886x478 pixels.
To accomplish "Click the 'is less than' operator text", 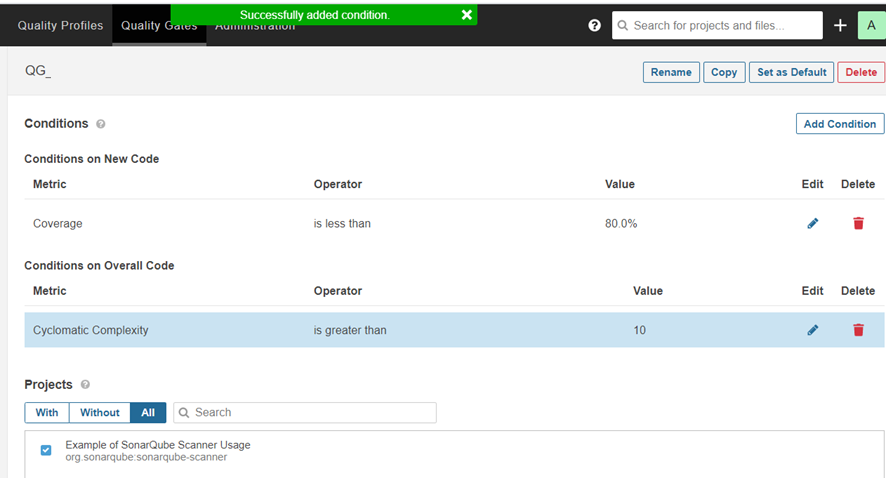I will [342, 224].
